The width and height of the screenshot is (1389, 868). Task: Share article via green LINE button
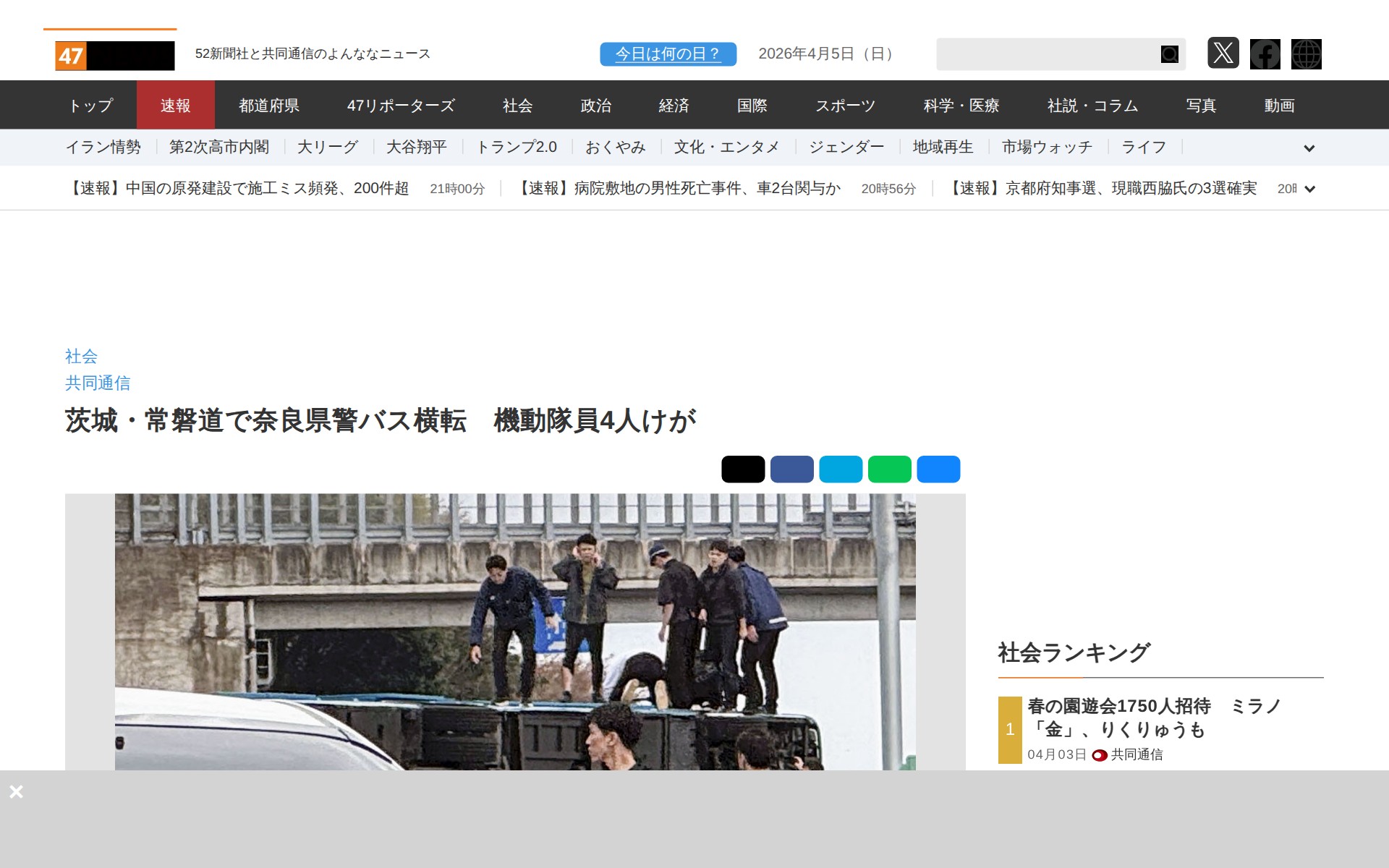click(889, 469)
